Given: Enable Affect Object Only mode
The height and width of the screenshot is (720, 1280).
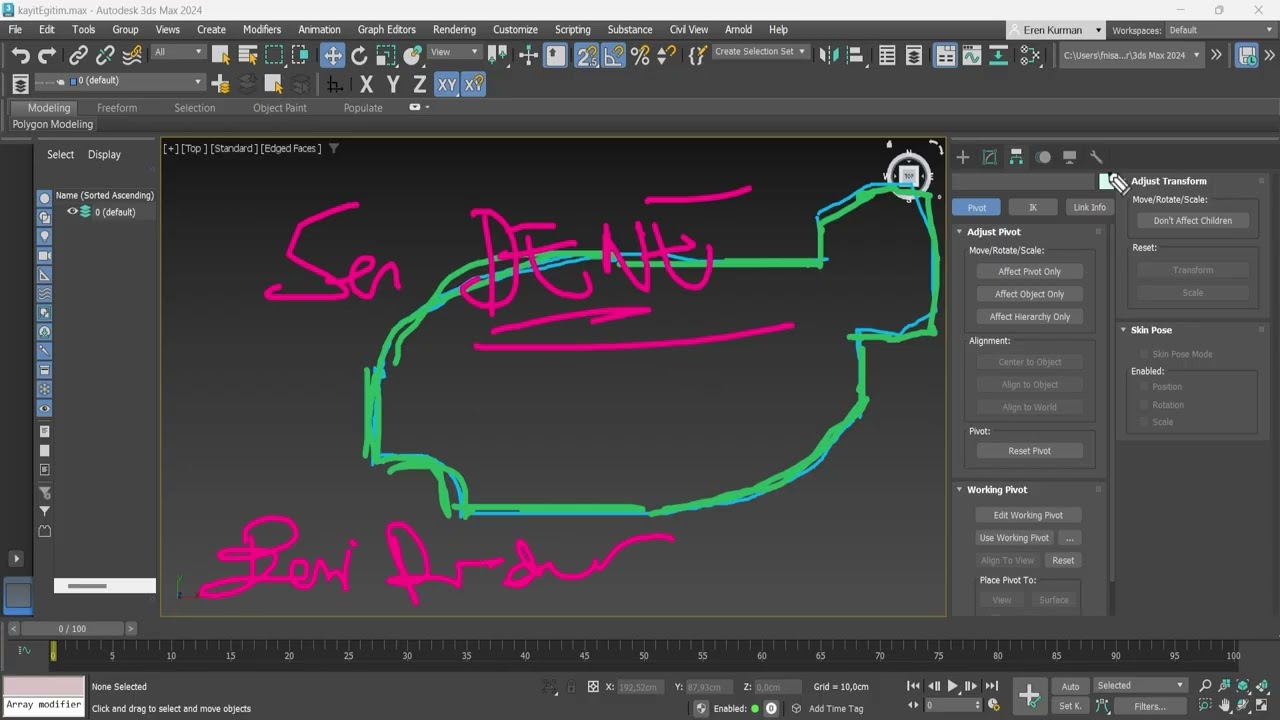Looking at the screenshot, I should coord(1029,294).
